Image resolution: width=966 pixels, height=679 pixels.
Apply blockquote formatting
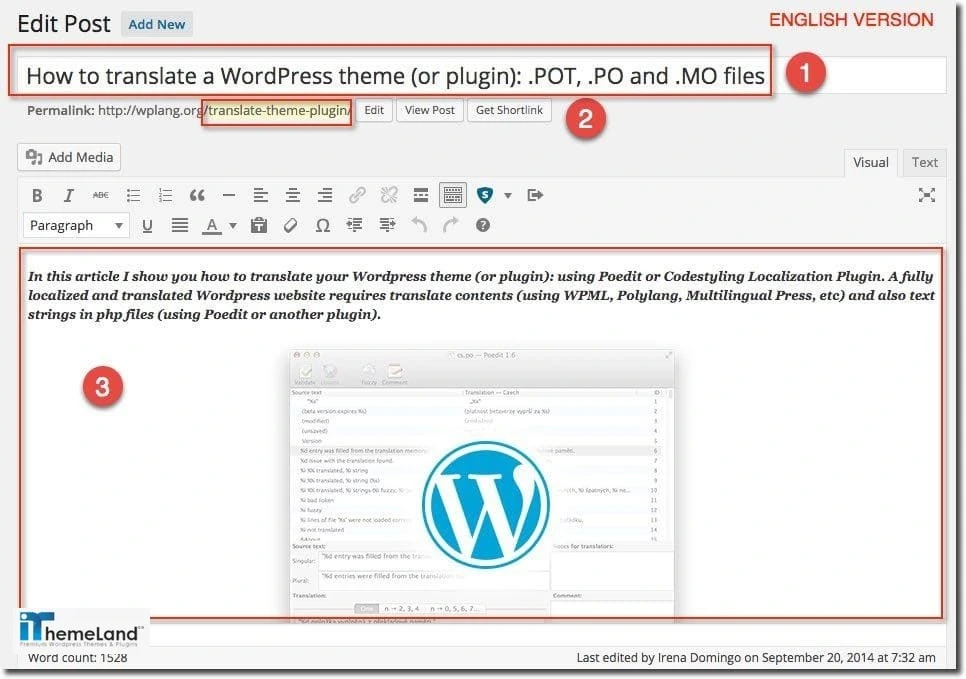[197, 195]
